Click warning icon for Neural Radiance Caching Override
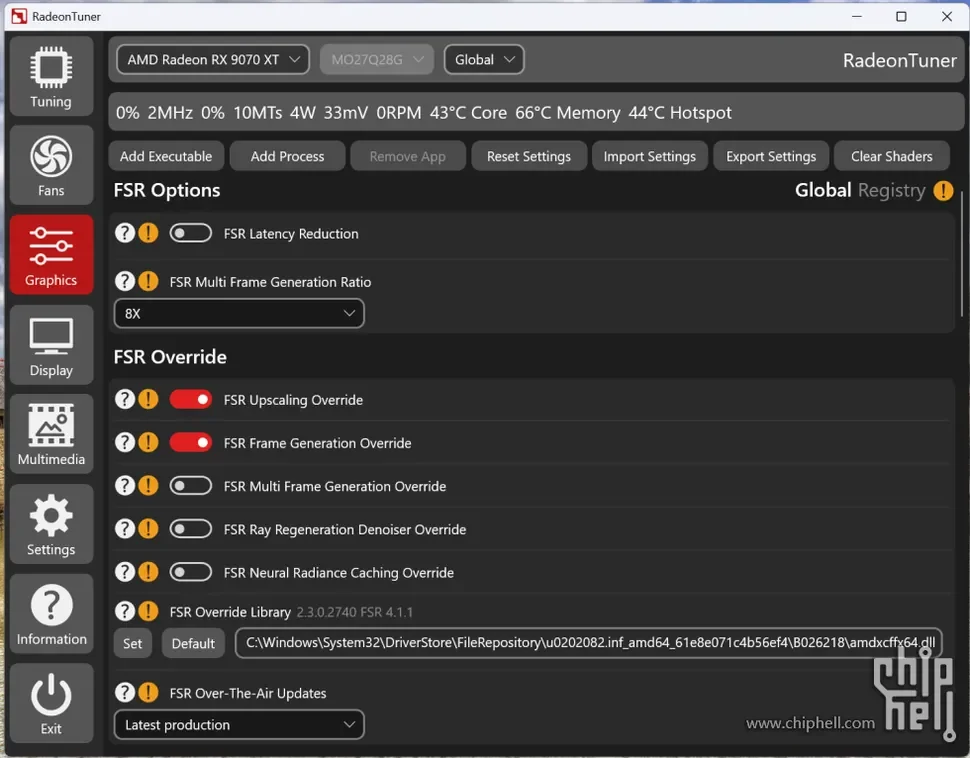This screenshot has height=758, width=970. tap(148, 572)
